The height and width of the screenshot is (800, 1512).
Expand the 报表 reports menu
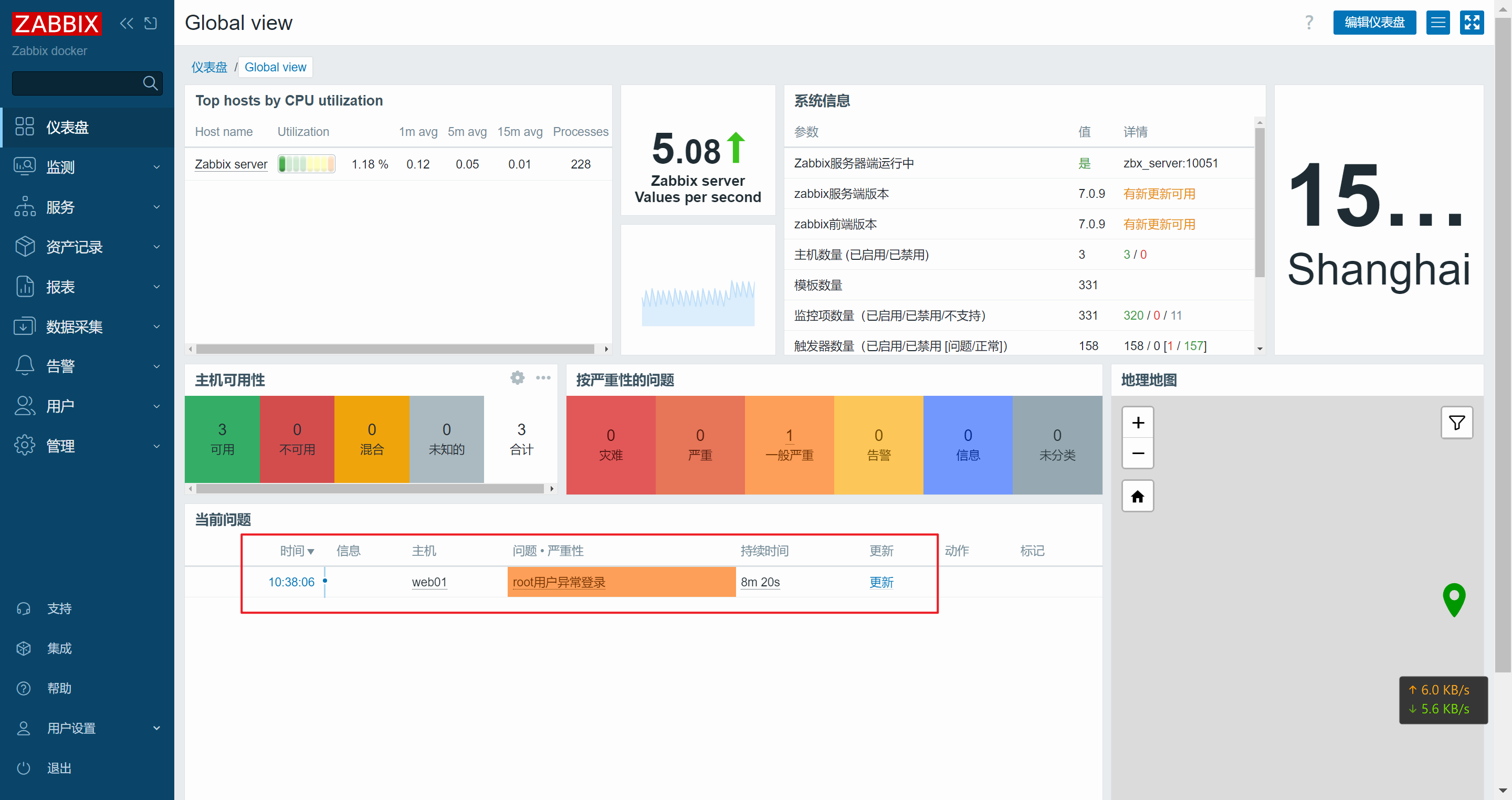coord(87,287)
